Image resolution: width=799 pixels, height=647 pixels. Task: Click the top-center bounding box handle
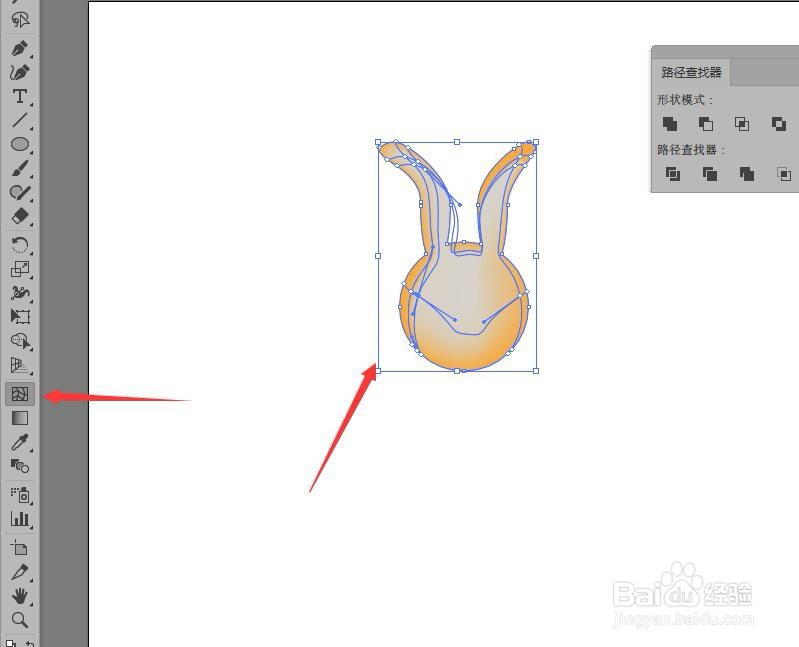[x=457, y=142]
